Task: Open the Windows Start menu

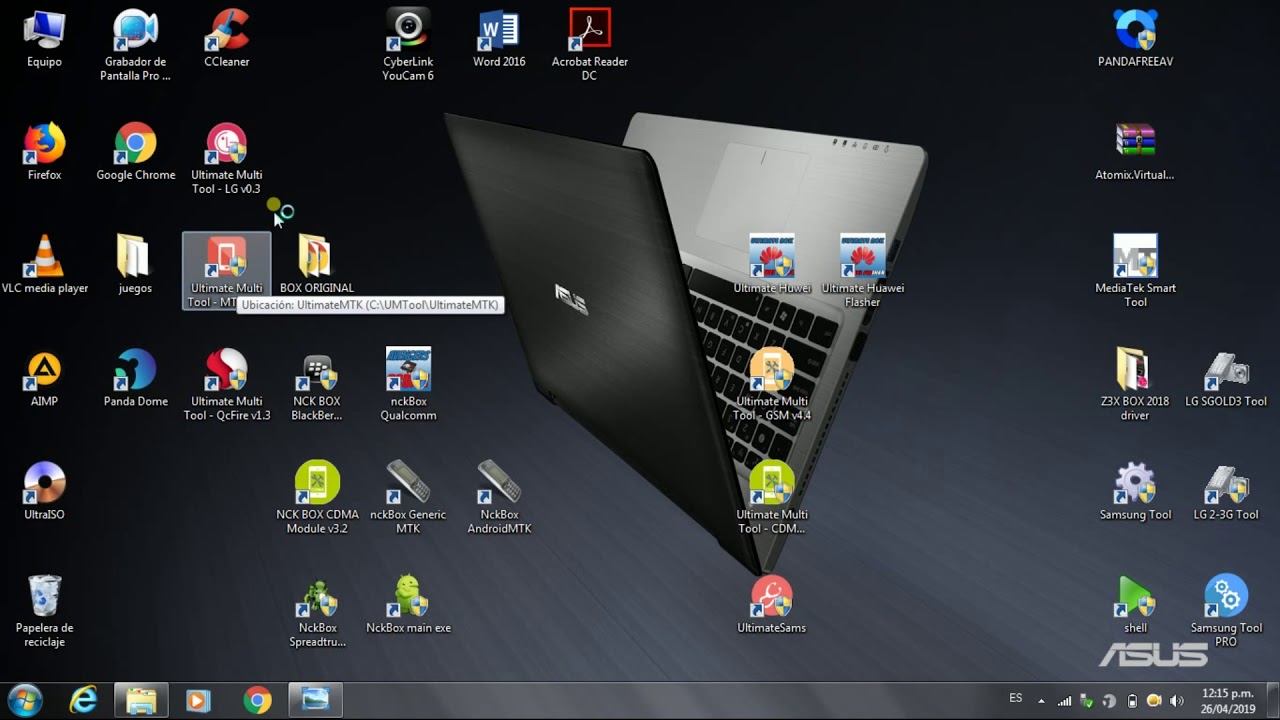Action: tap(24, 700)
